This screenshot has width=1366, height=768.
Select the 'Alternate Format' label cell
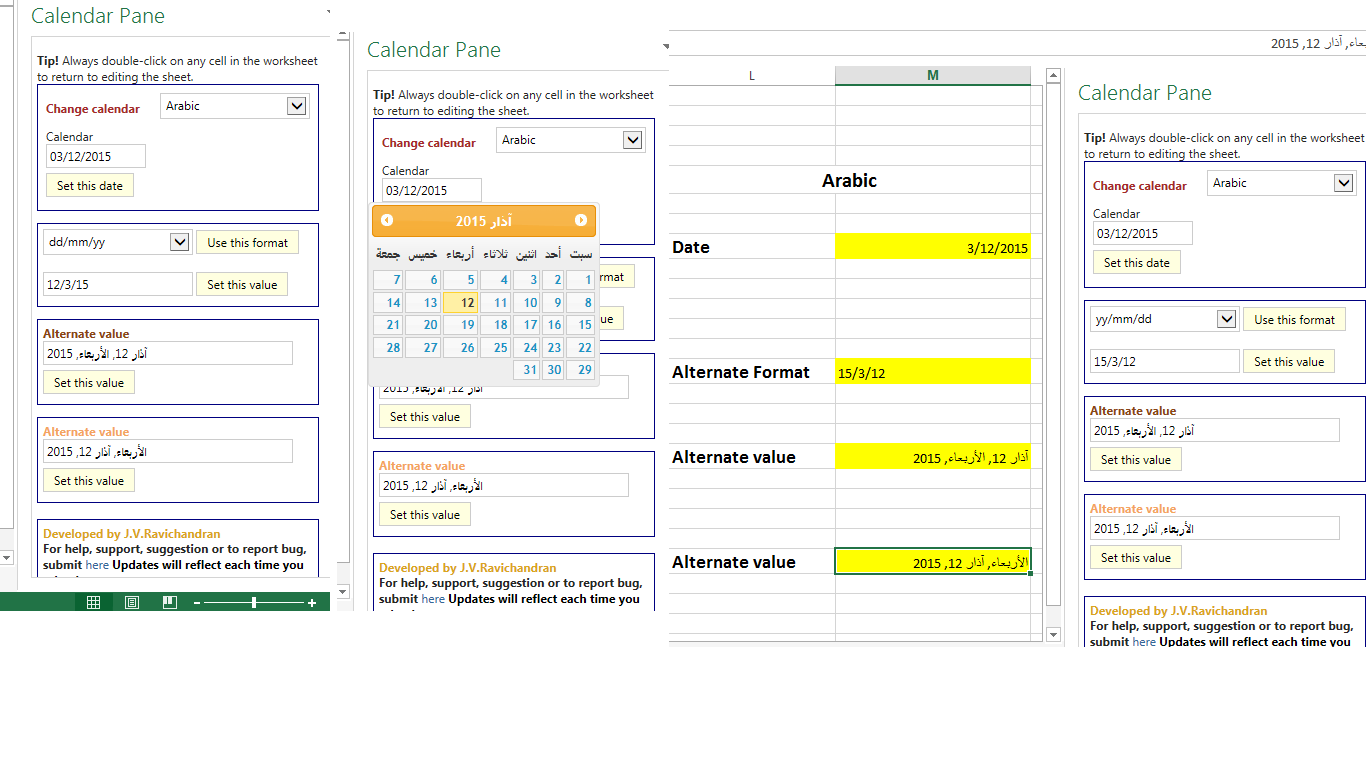click(x=752, y=372)
